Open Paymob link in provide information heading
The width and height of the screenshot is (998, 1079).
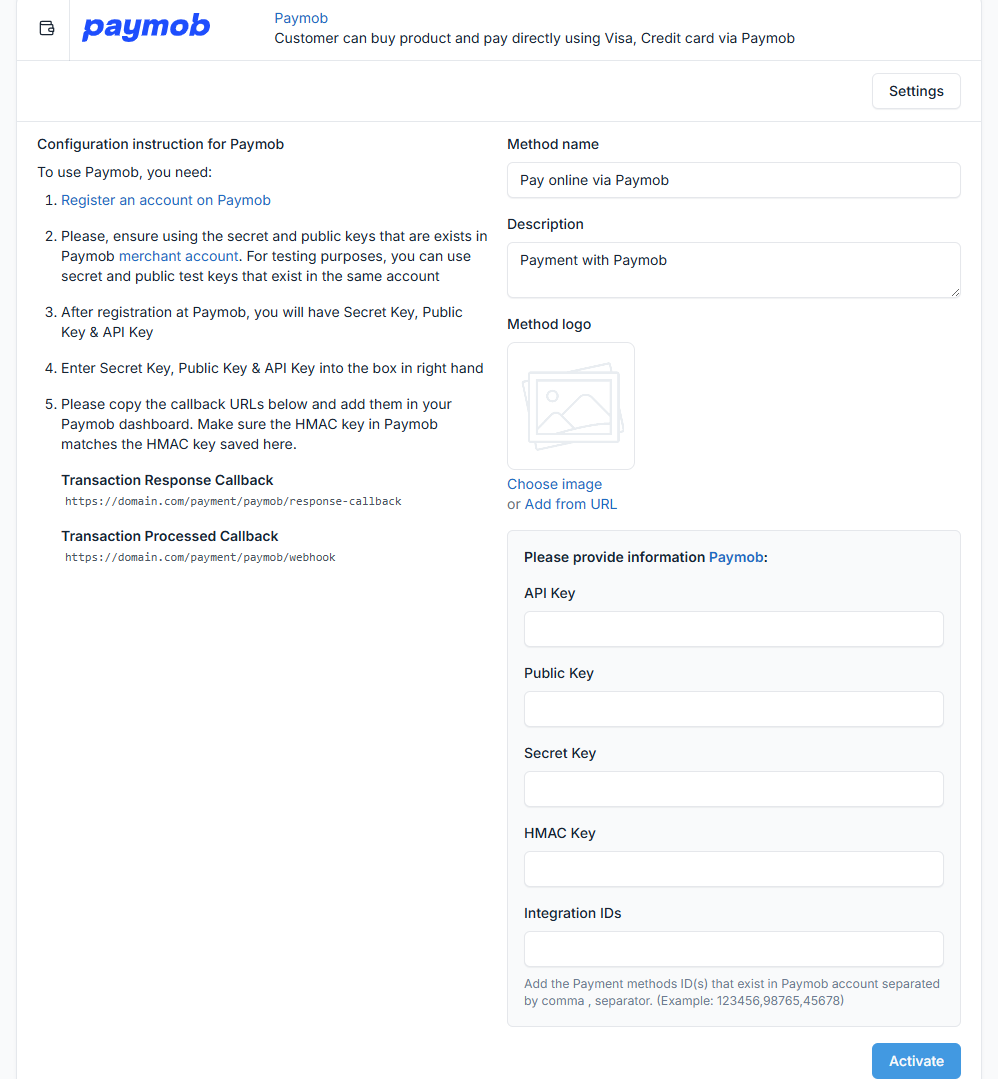(736, 557)
